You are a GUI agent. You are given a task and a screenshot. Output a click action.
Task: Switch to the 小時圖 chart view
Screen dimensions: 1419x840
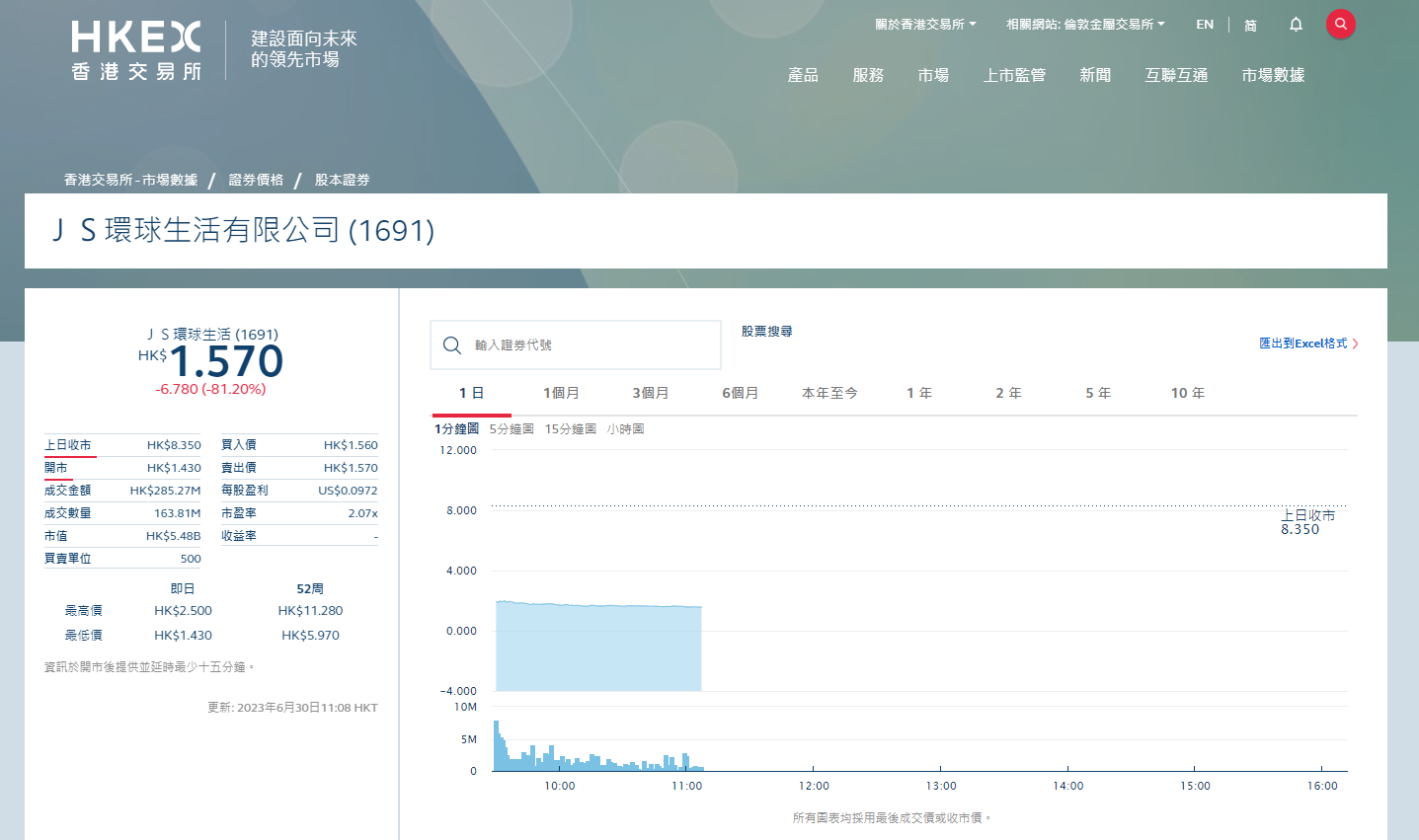tap(625, 429)
